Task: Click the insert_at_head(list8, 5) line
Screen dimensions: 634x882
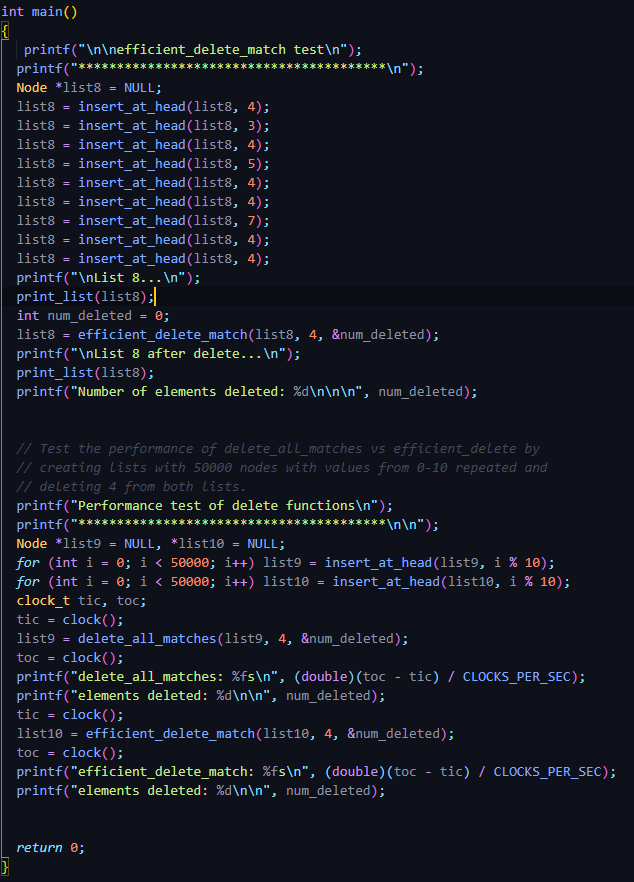Action: point(143,164)
